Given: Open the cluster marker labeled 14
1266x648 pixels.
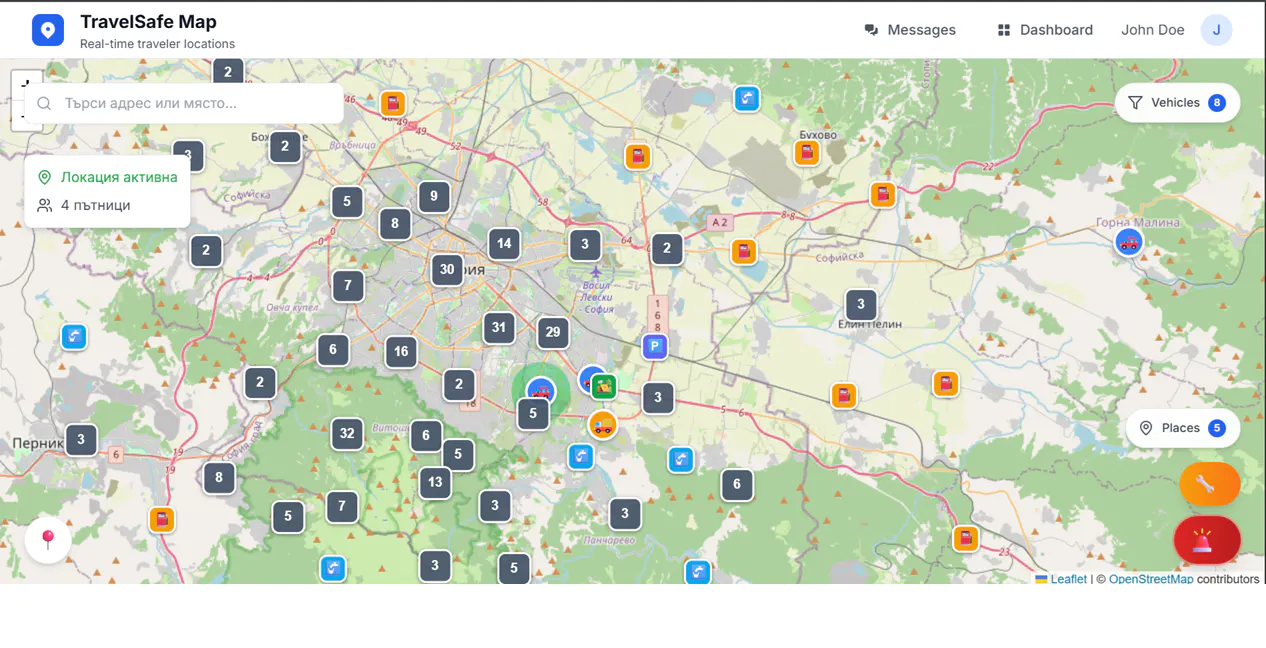Looking at the screenshot, I should [504, 243].
